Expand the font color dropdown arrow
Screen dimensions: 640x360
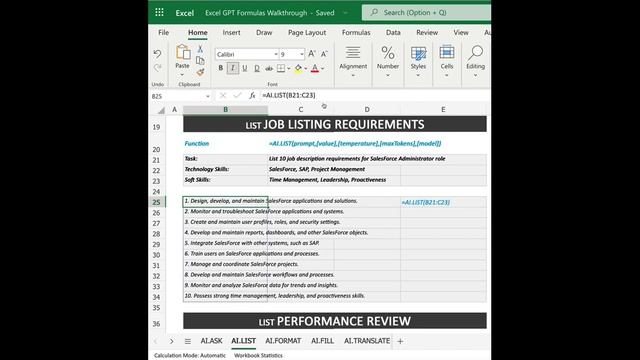322,69
